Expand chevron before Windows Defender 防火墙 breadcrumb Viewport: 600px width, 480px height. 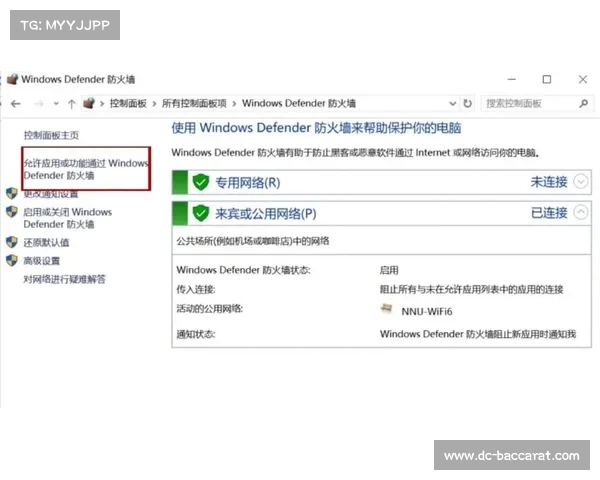click(234, 104)
